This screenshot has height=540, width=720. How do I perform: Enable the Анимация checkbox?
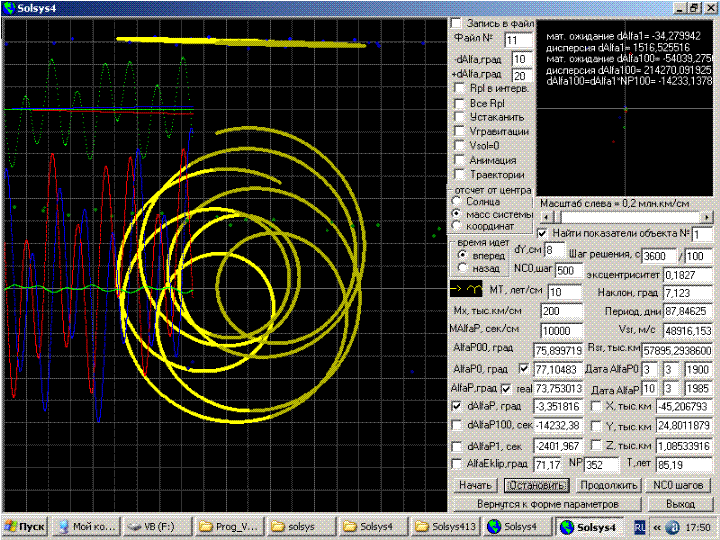tap(459, 160)
